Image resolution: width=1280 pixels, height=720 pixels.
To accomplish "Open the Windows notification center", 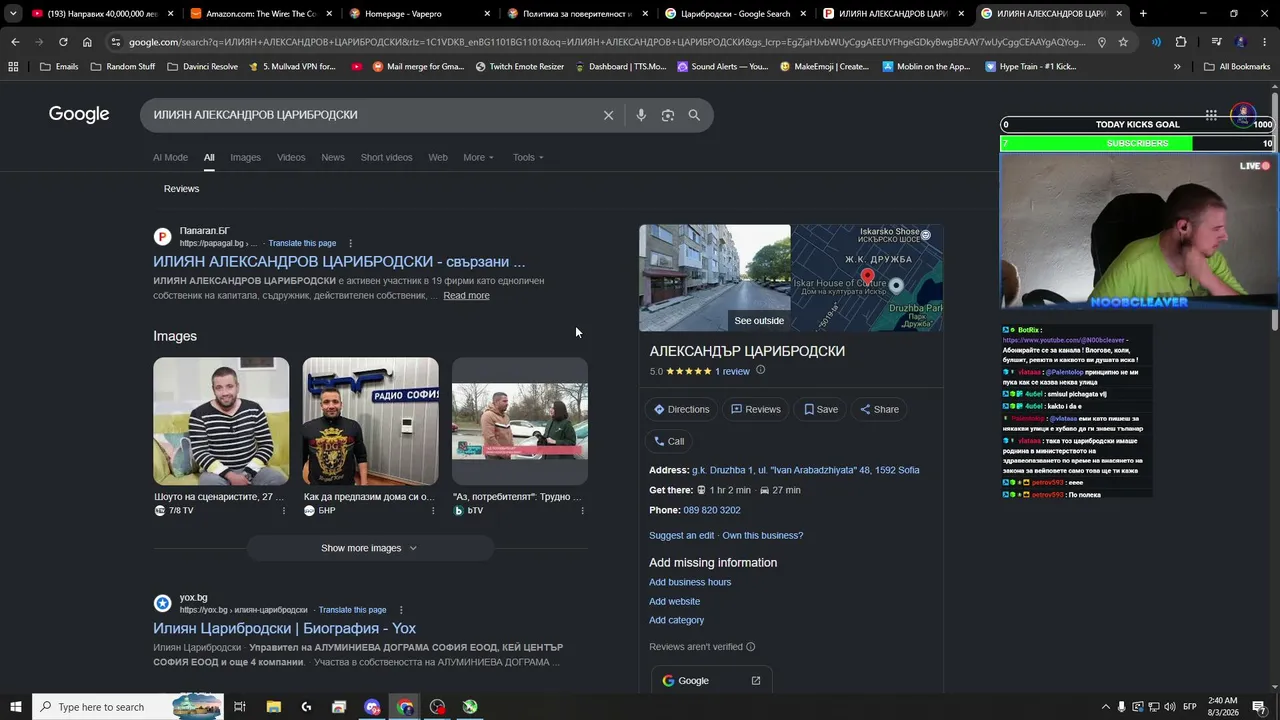I will [x=1259, y=707].
